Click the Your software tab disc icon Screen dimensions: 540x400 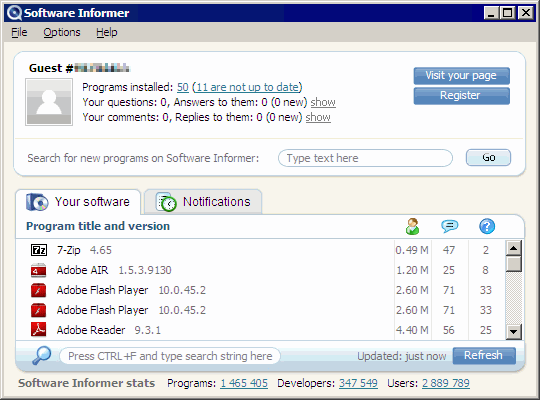(x=37, y=202)
